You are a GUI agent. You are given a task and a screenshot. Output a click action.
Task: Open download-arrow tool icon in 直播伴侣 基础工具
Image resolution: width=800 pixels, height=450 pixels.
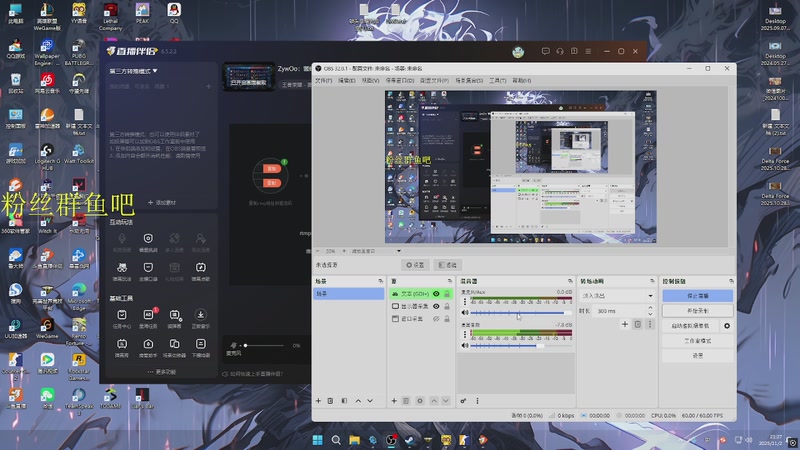[x=201, y=315]
